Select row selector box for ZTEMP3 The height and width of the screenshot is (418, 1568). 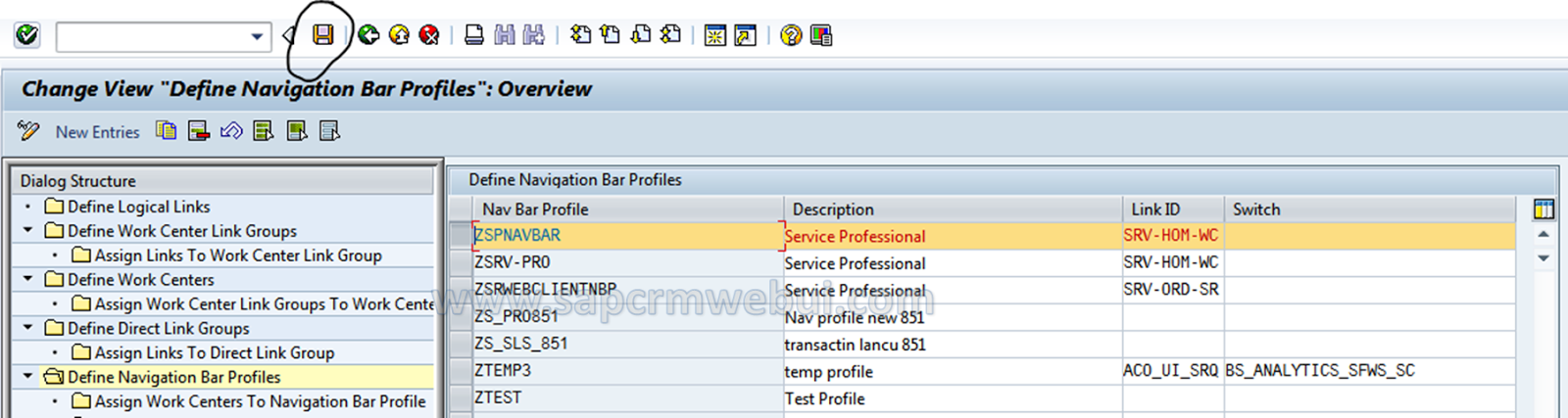[460, 371]
